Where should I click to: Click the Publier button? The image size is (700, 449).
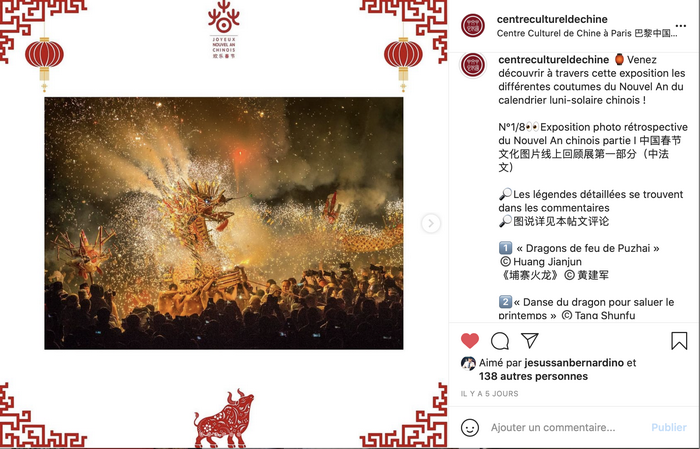[669, 428]
